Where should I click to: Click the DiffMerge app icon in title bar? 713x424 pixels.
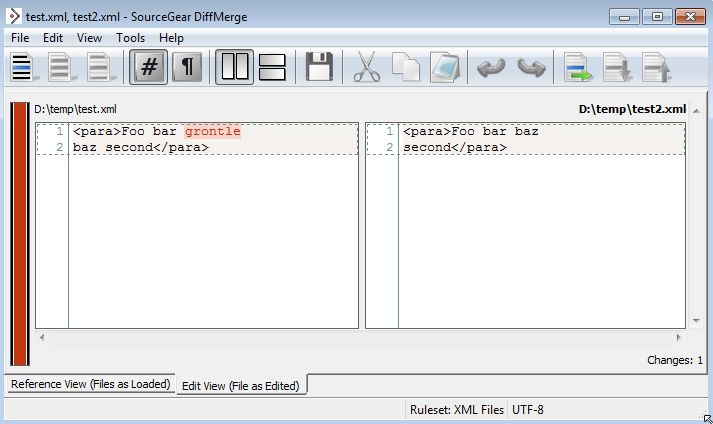pyautogui.click(x=14, y=16)
